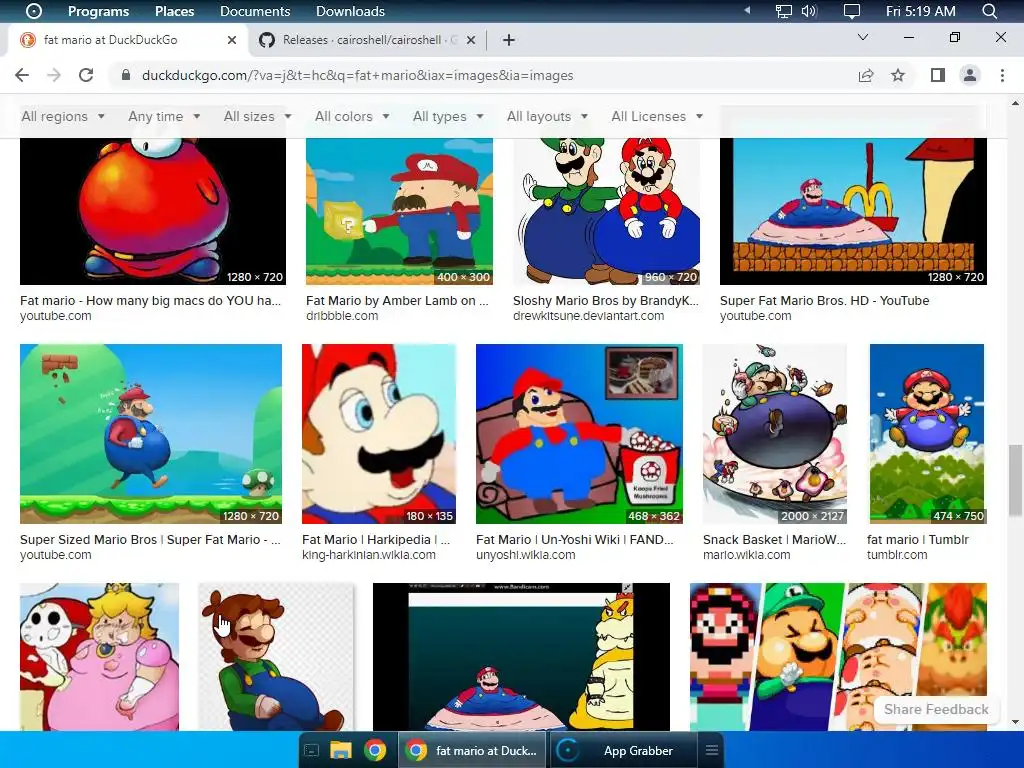Open the Documents menu
The image size is (1024, 768).
(x=255, y=11)
